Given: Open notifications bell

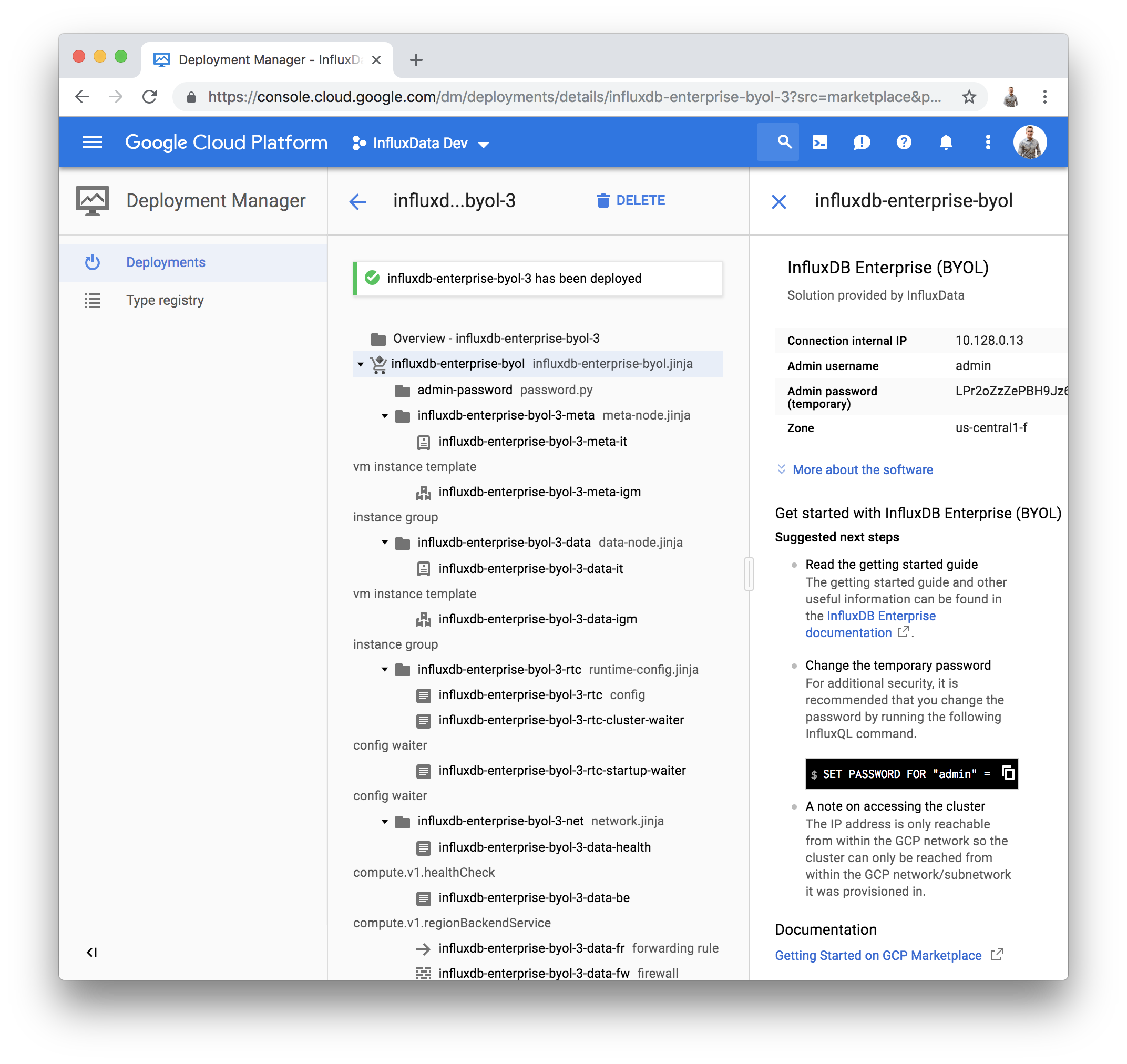Looking at the screenshot, I should 946,142.
